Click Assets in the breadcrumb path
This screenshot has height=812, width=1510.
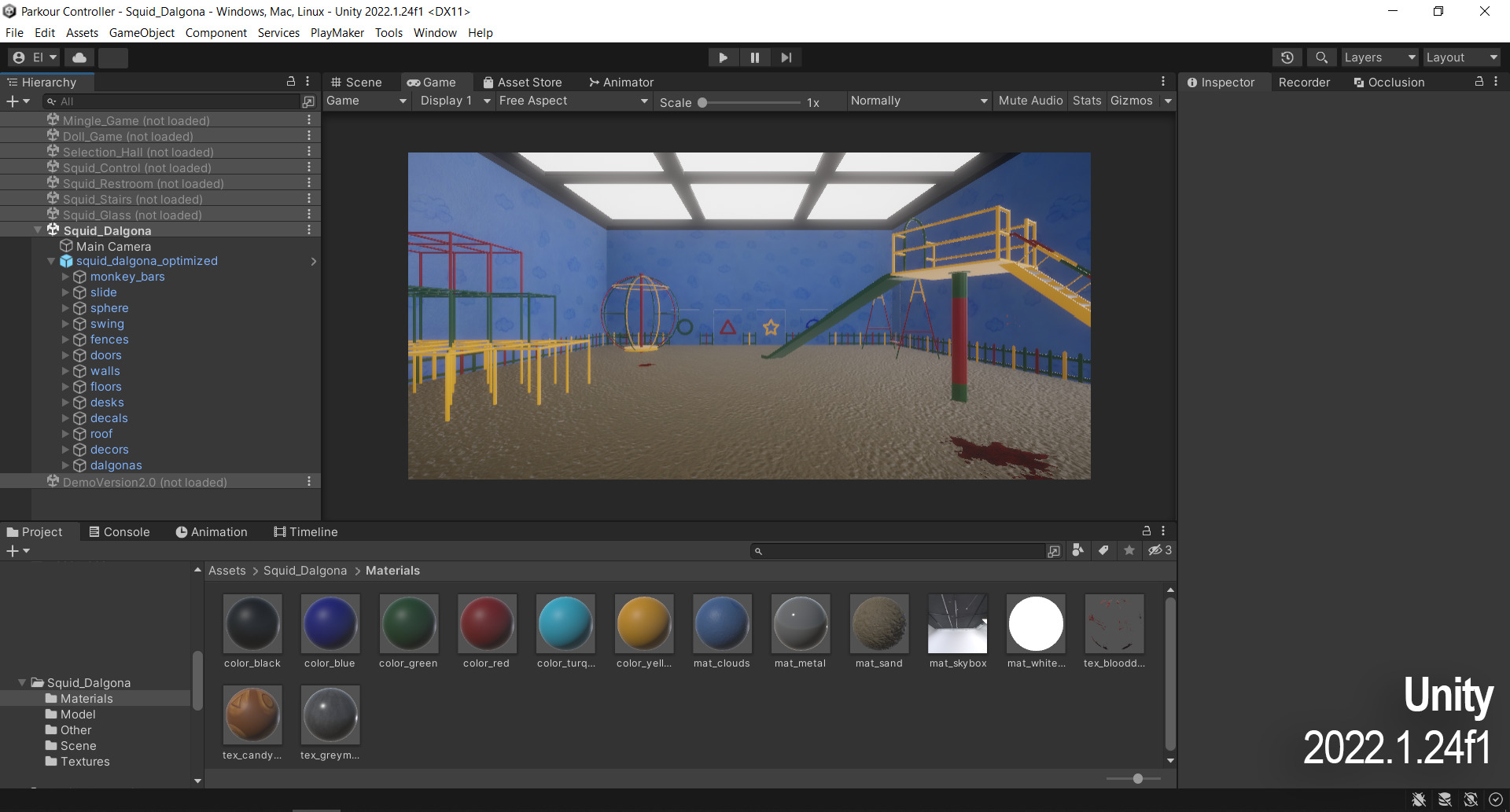227,571
